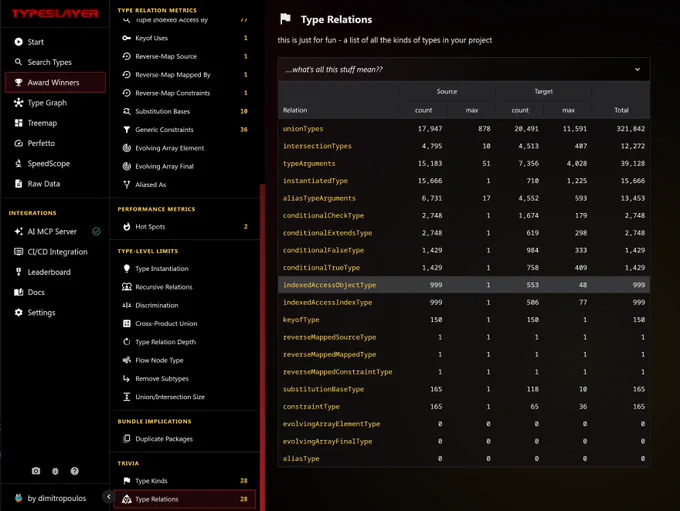Click the Discrimination scale icon
680x511 pixels.
[126, 305]
